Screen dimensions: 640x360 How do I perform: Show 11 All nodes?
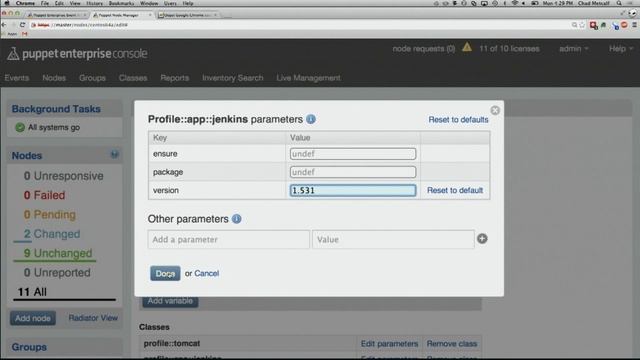coord(32,292)
